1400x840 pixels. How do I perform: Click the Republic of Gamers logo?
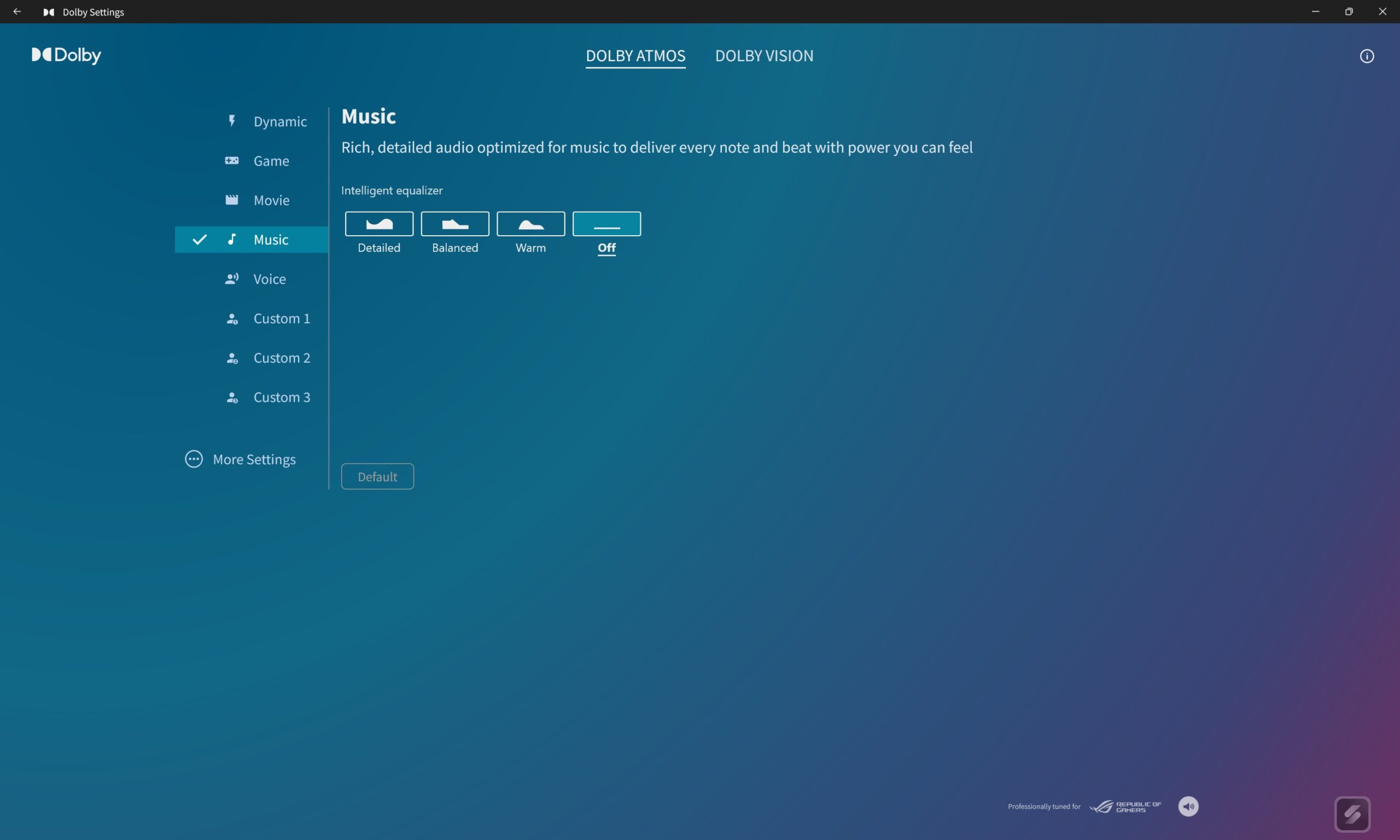pyautogui.click(x=1125, y=806)
